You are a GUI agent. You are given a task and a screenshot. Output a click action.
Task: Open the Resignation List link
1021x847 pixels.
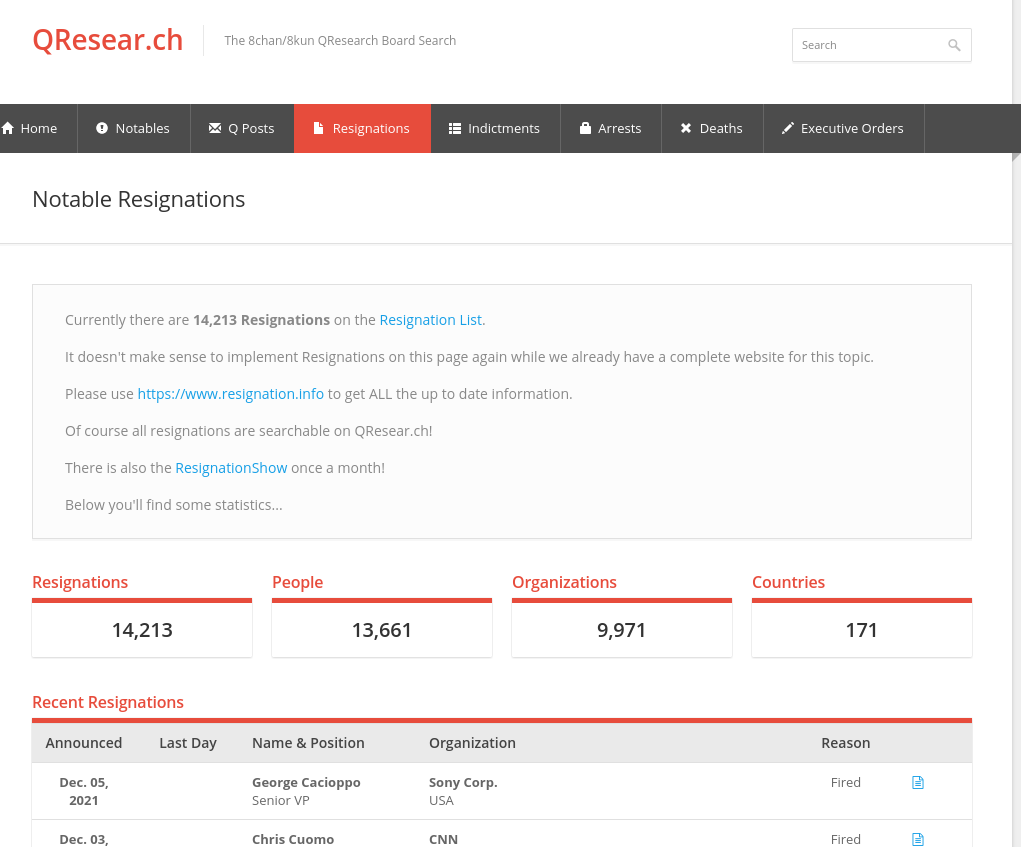pyautogui.click(x=432, y=320)
